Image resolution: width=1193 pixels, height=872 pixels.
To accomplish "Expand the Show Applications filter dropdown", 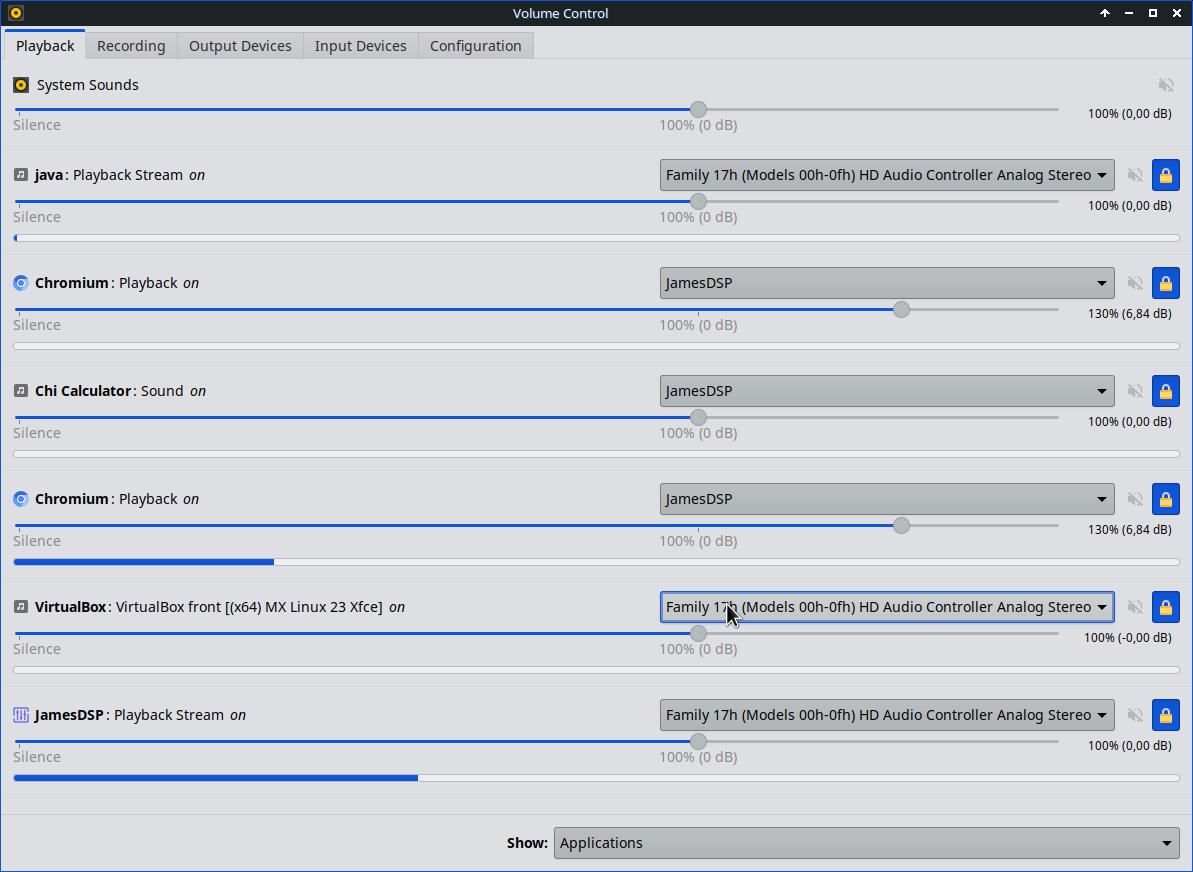I will point(866,843).
